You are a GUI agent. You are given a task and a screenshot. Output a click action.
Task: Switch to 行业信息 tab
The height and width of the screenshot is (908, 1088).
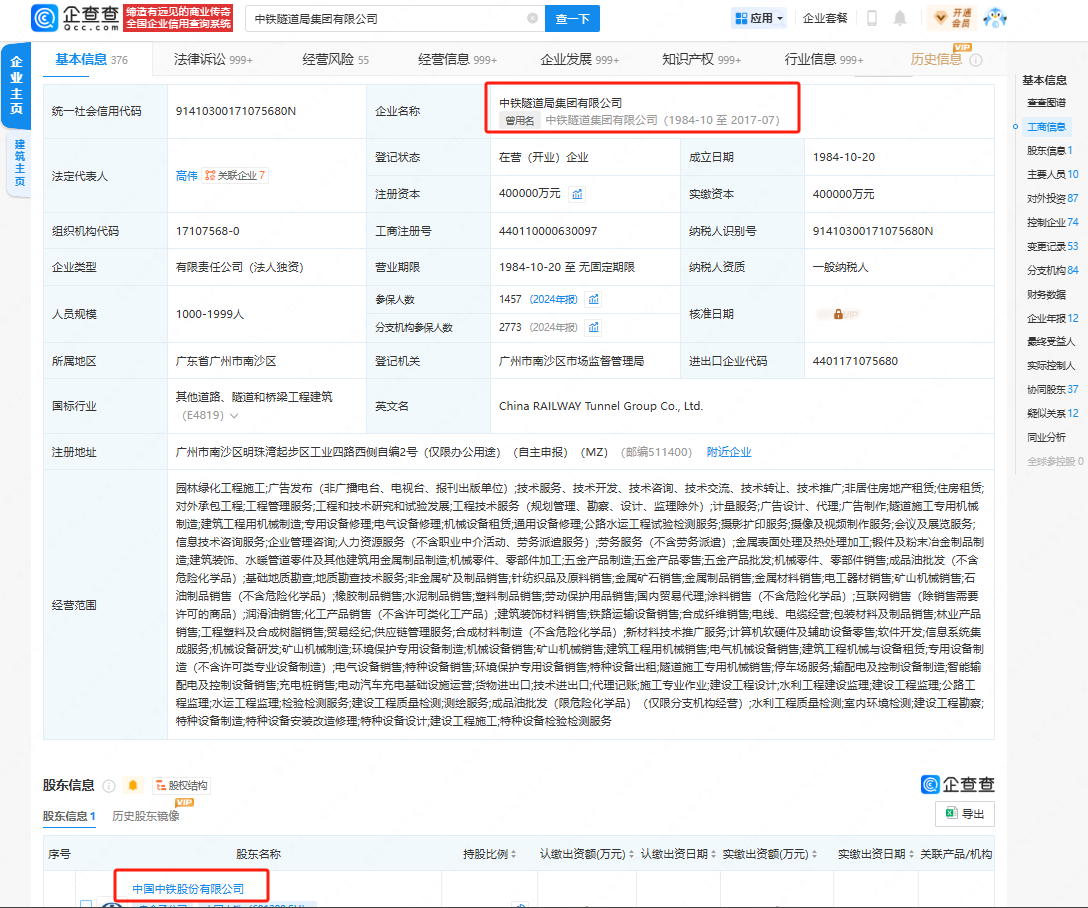tap(824, 60)
